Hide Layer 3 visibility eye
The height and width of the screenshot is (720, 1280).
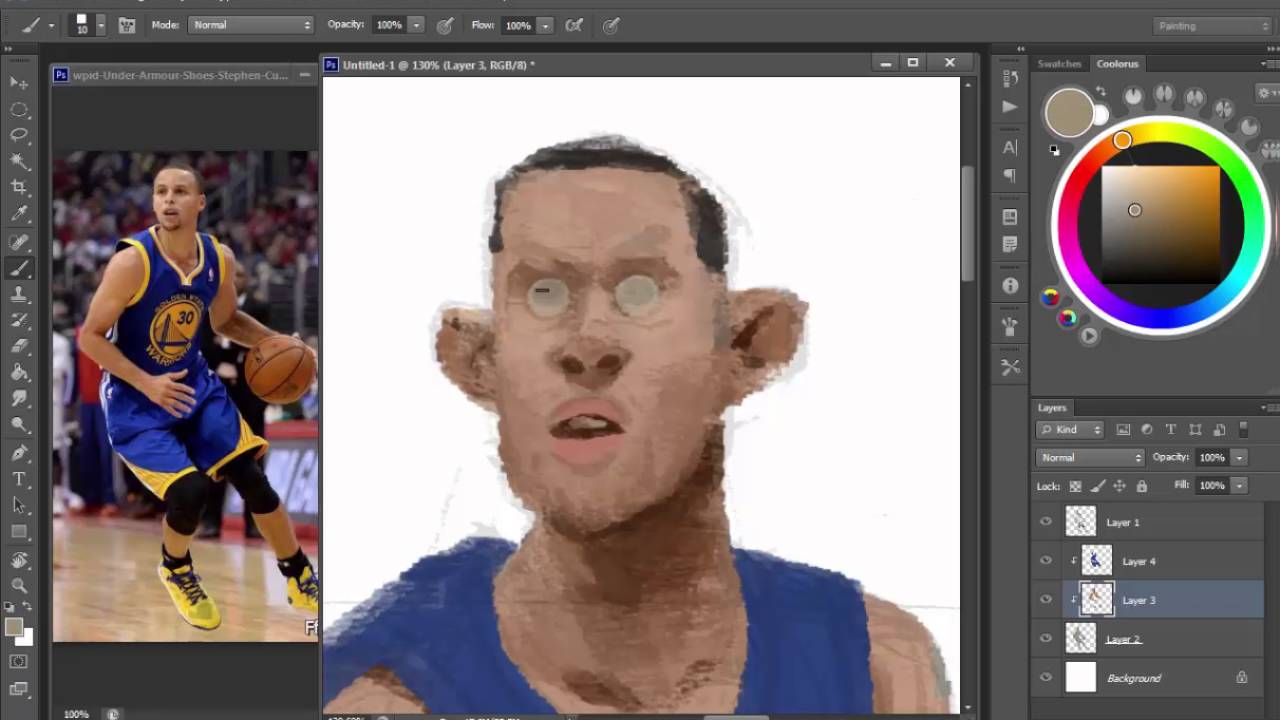[x=1046, y=600]
